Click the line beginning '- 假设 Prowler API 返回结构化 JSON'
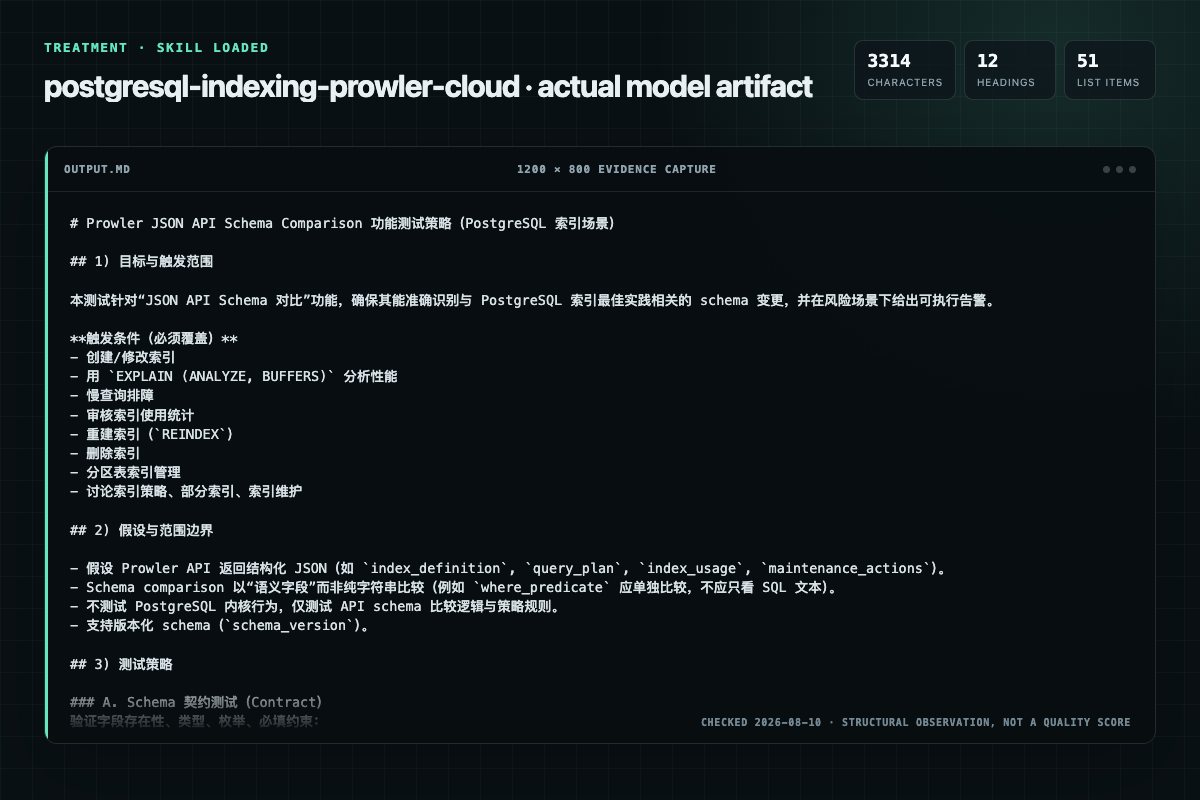Viewport: 1200px width, 800px height. pos(508,568)
